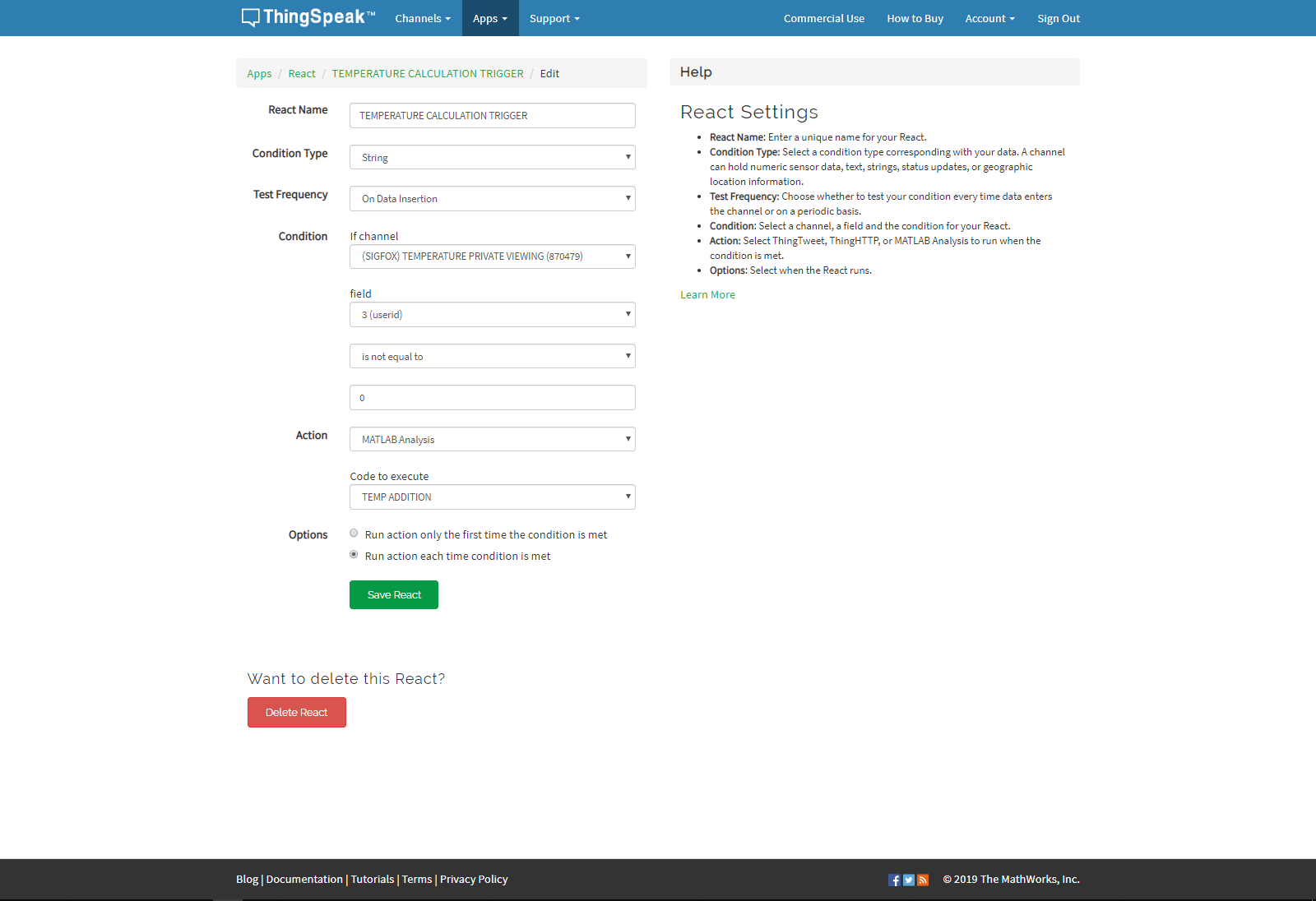The height and width of the screenshot is (901, 1316).
Task: Open the RSS feed icon
Action: tap(923, 880)
